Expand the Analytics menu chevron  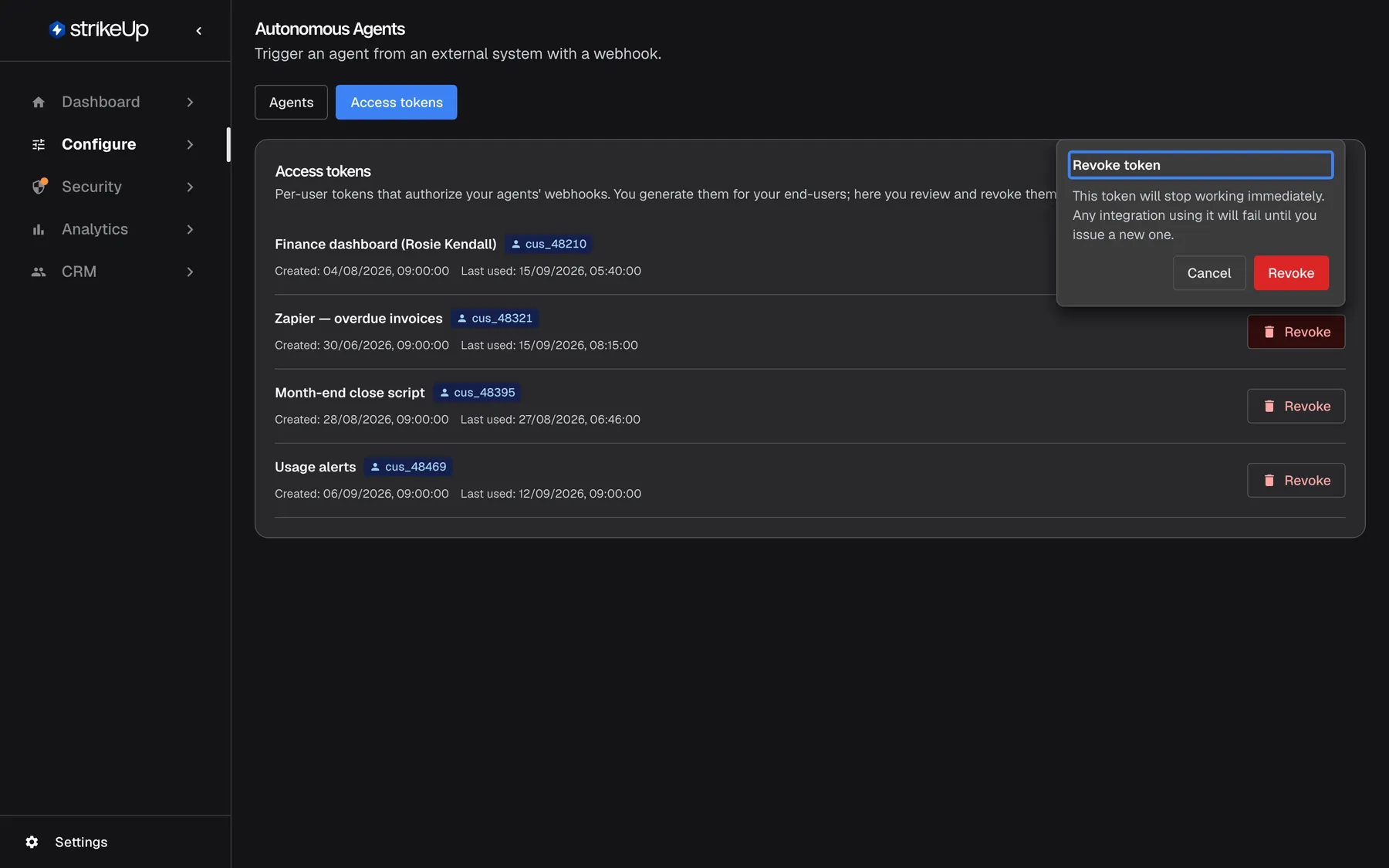point(190,229)
